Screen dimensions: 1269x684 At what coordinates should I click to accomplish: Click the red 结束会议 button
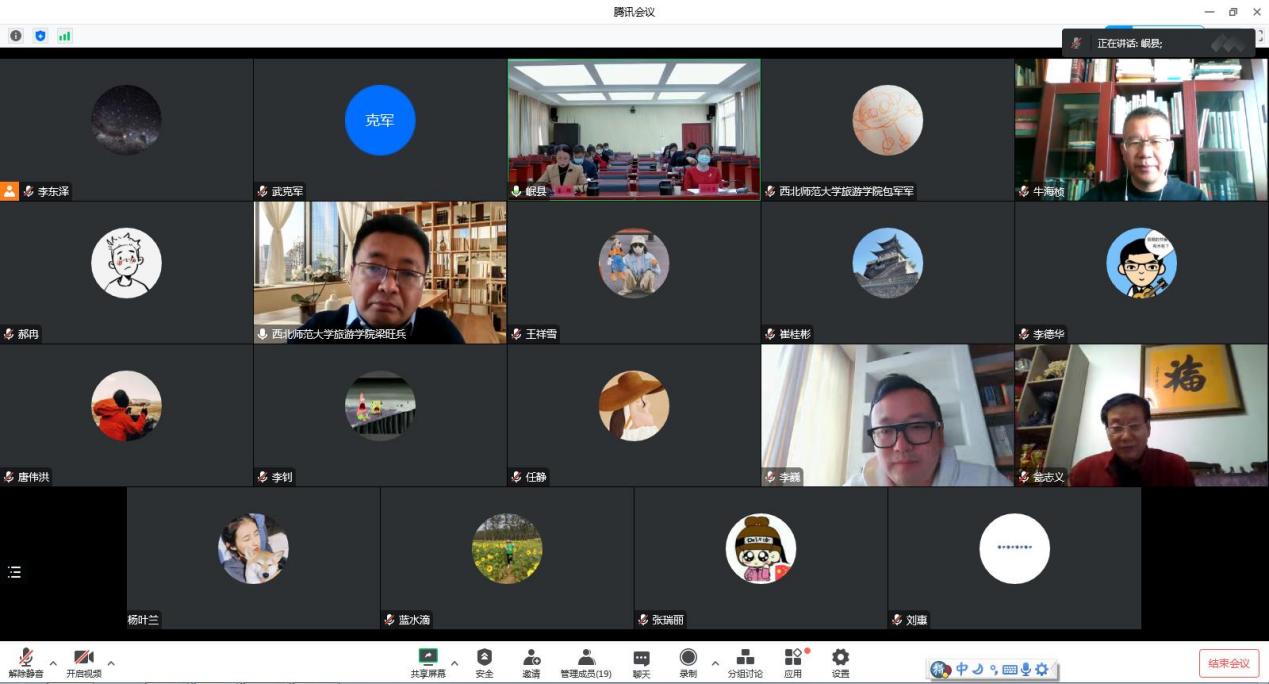click(x=1229, y=663)
